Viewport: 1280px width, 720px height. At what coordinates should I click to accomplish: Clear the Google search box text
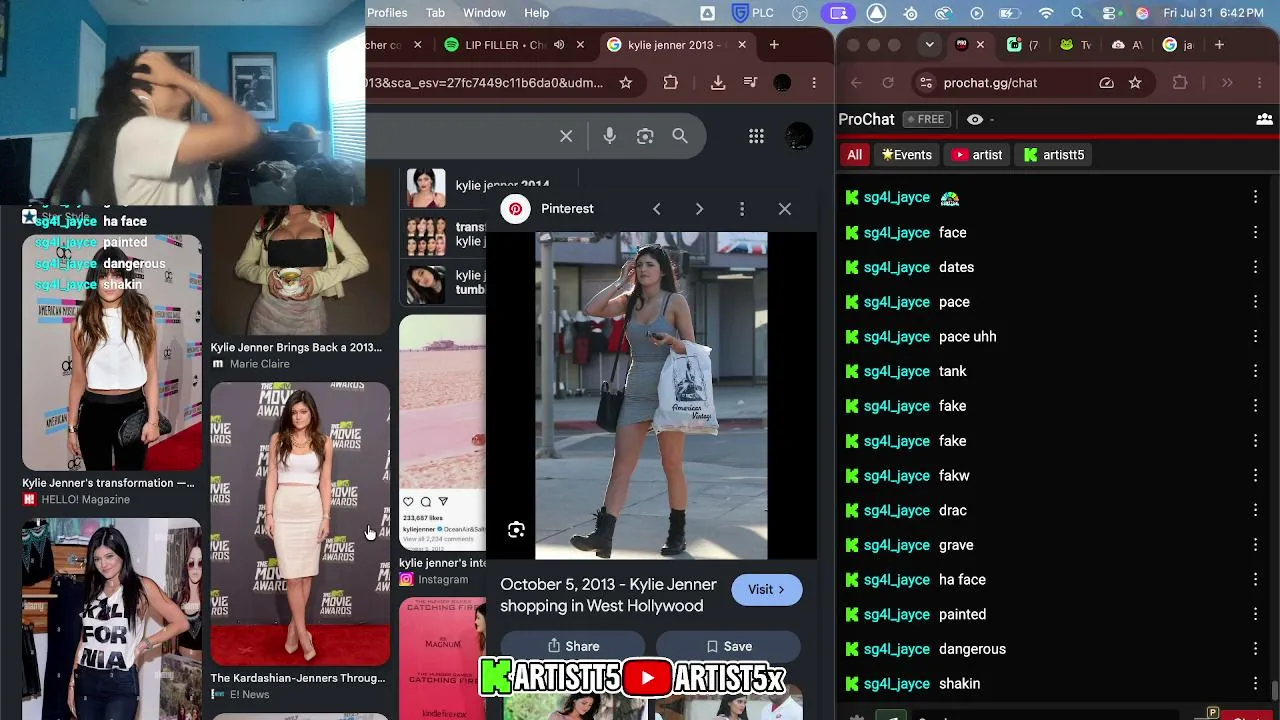[x=566, y=136]
